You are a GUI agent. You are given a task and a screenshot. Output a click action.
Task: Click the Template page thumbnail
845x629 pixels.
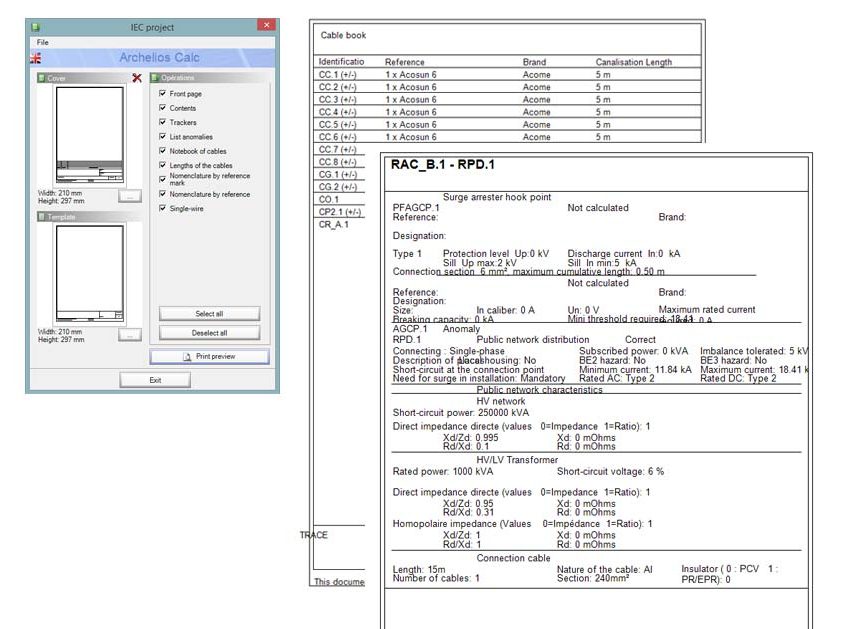[x=89, y=274]
